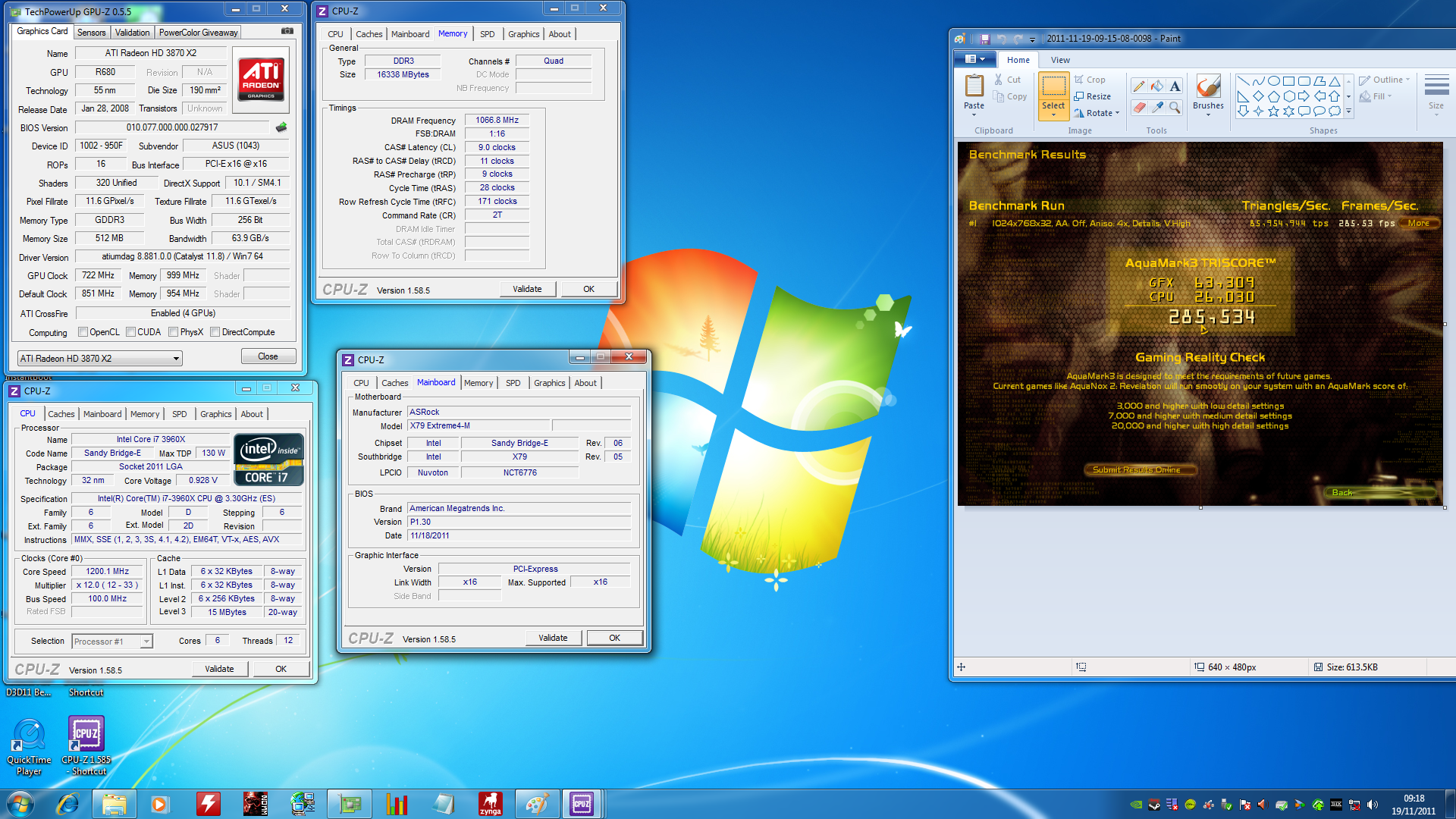
Task: Click the Resize button in Image group
Action: coord(1093,96)
